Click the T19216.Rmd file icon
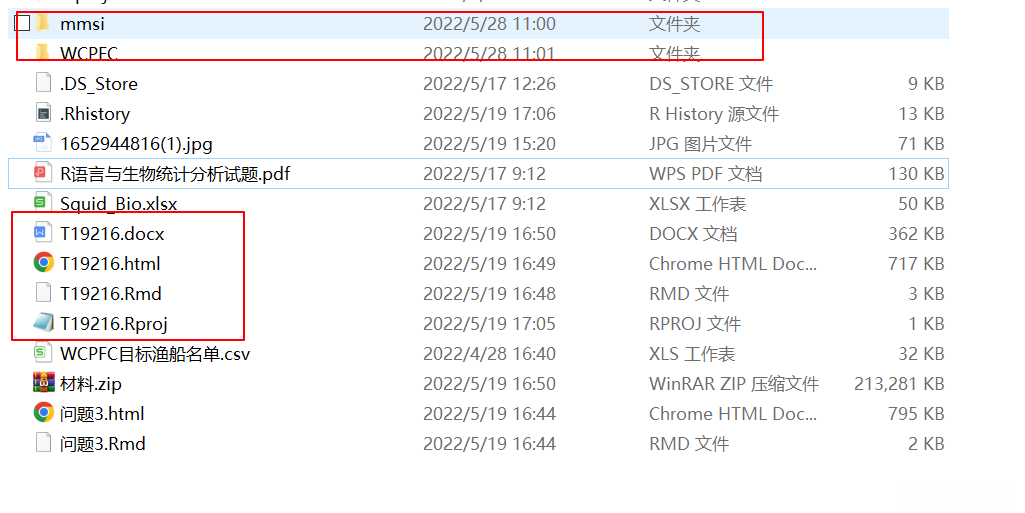Screen dimensions: 1025x513 (43, 293)
